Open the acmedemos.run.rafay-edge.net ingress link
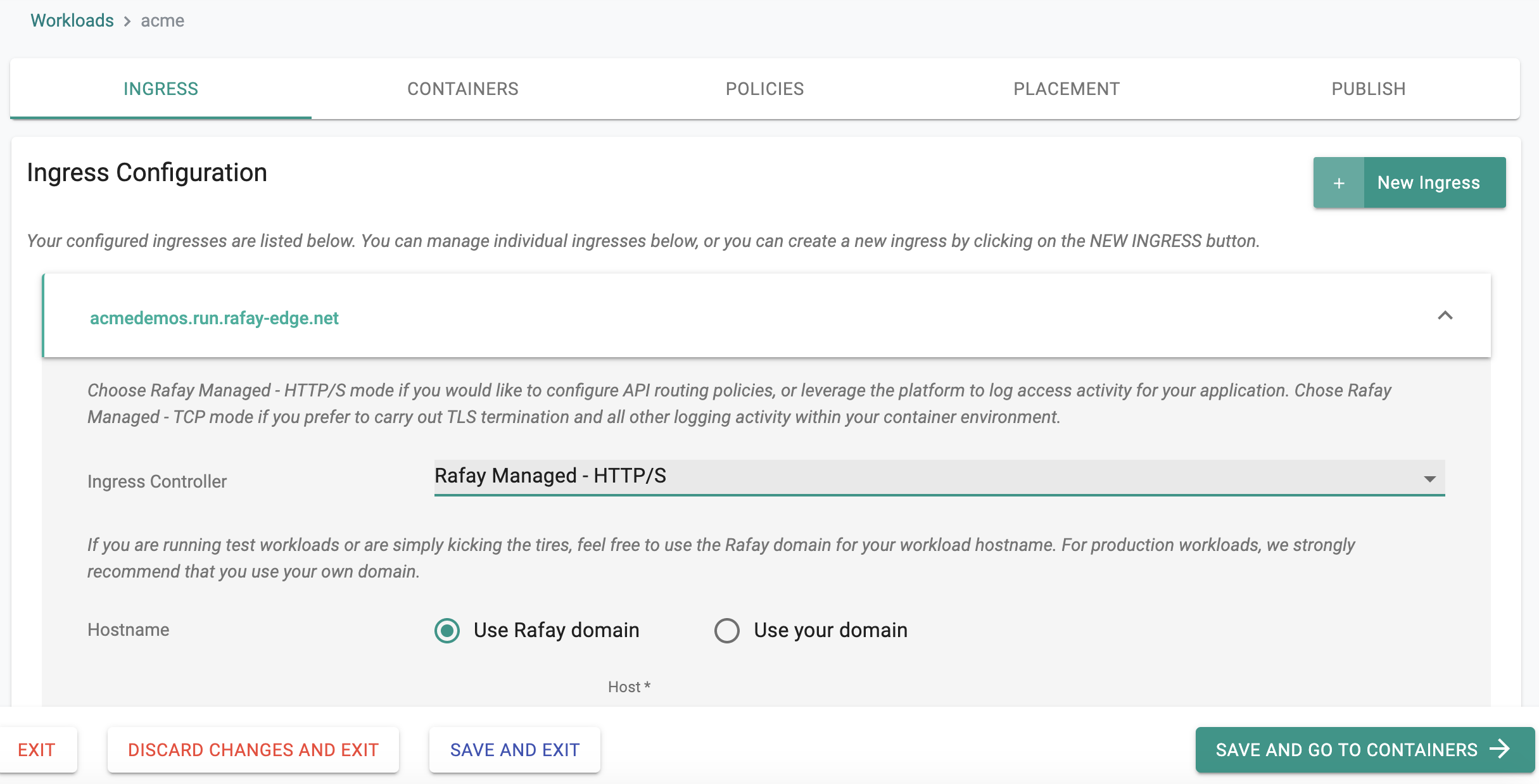1539x784 pixels. tap(214, 318)
